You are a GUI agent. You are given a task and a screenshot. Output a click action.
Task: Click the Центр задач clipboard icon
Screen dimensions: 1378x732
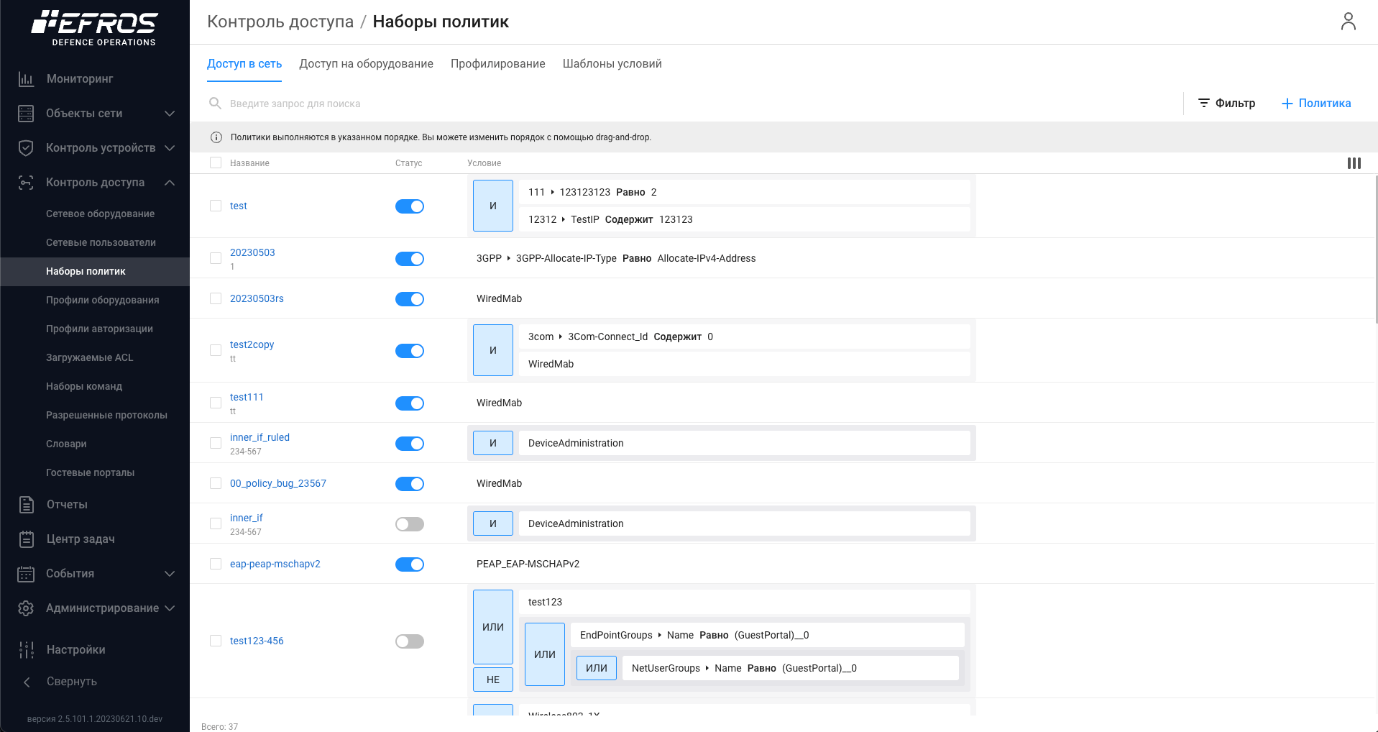(27, 540)
